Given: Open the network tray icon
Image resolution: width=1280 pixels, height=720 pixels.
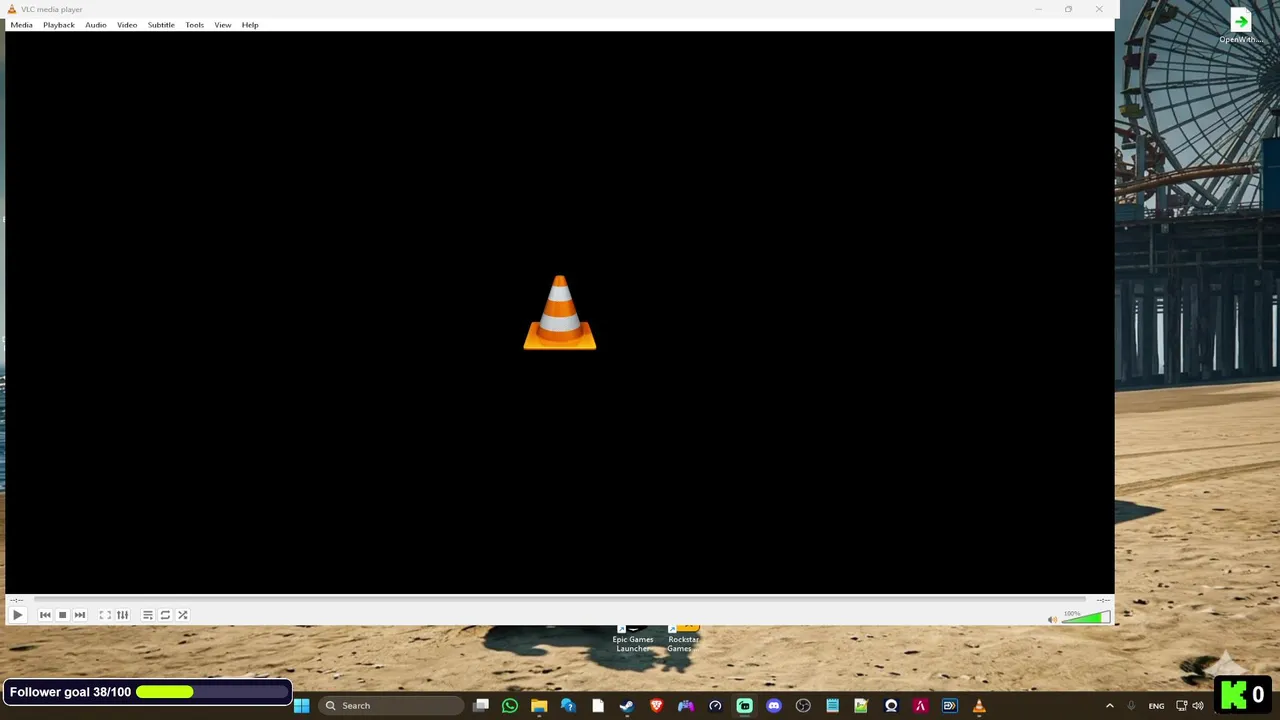Looking at the screenshot, I should click(x=1182, y=706).
